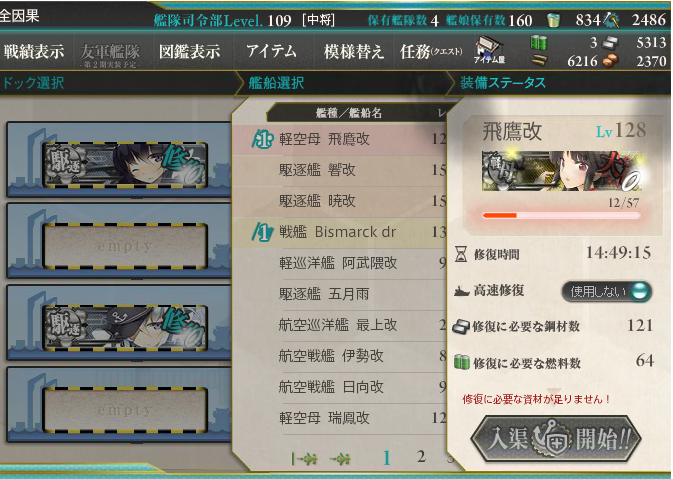This screenshot has width=673, height=479.
Task: Click the bauxite resource icon in header
Action: [x=610, y=61]
